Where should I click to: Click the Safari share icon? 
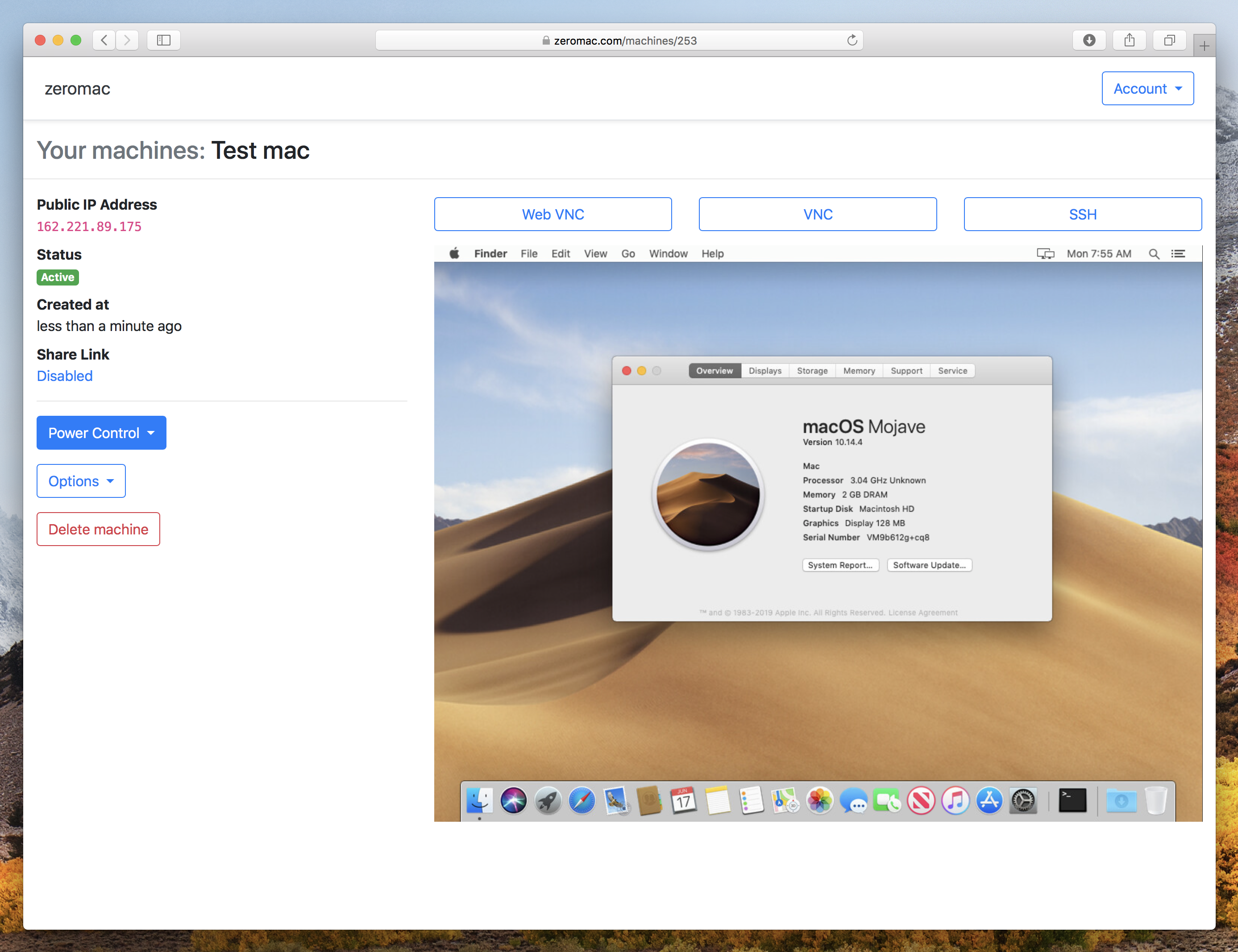click(1129, 40)
